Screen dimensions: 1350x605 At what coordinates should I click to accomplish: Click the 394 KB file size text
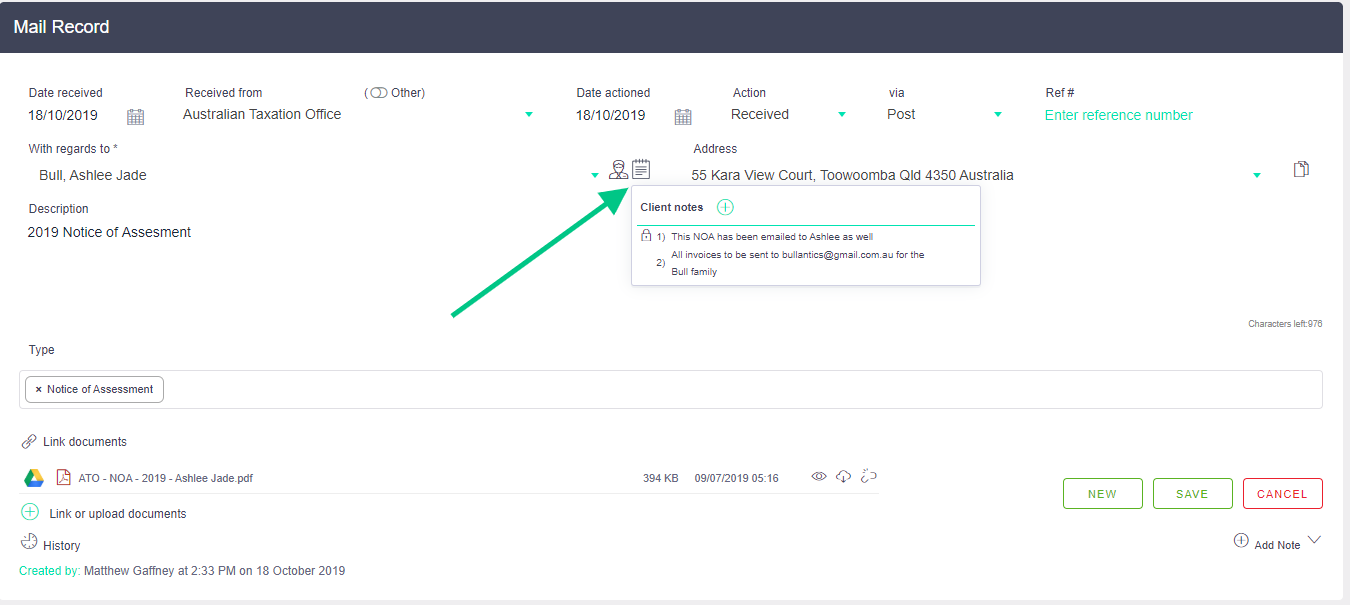click(x=660, y=478)
